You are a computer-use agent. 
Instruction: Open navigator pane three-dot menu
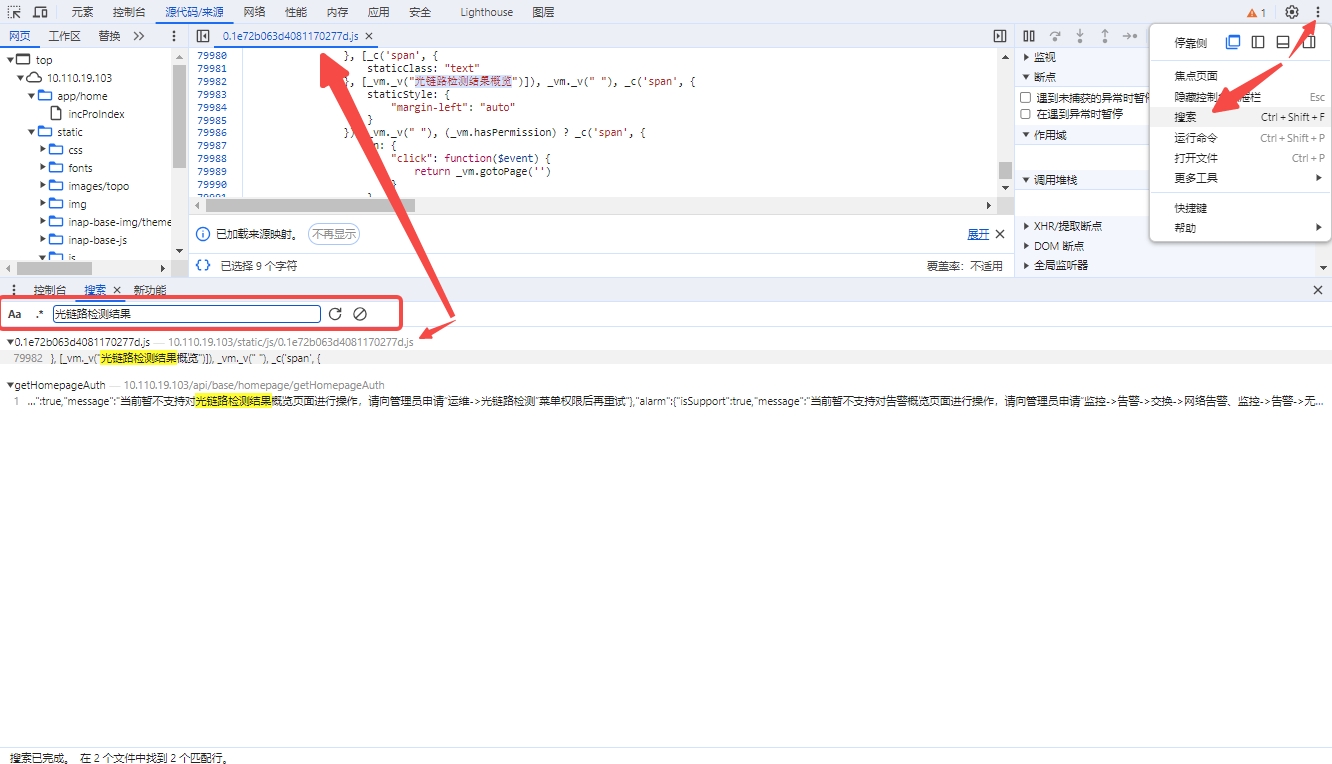click(x=174, y=36)
